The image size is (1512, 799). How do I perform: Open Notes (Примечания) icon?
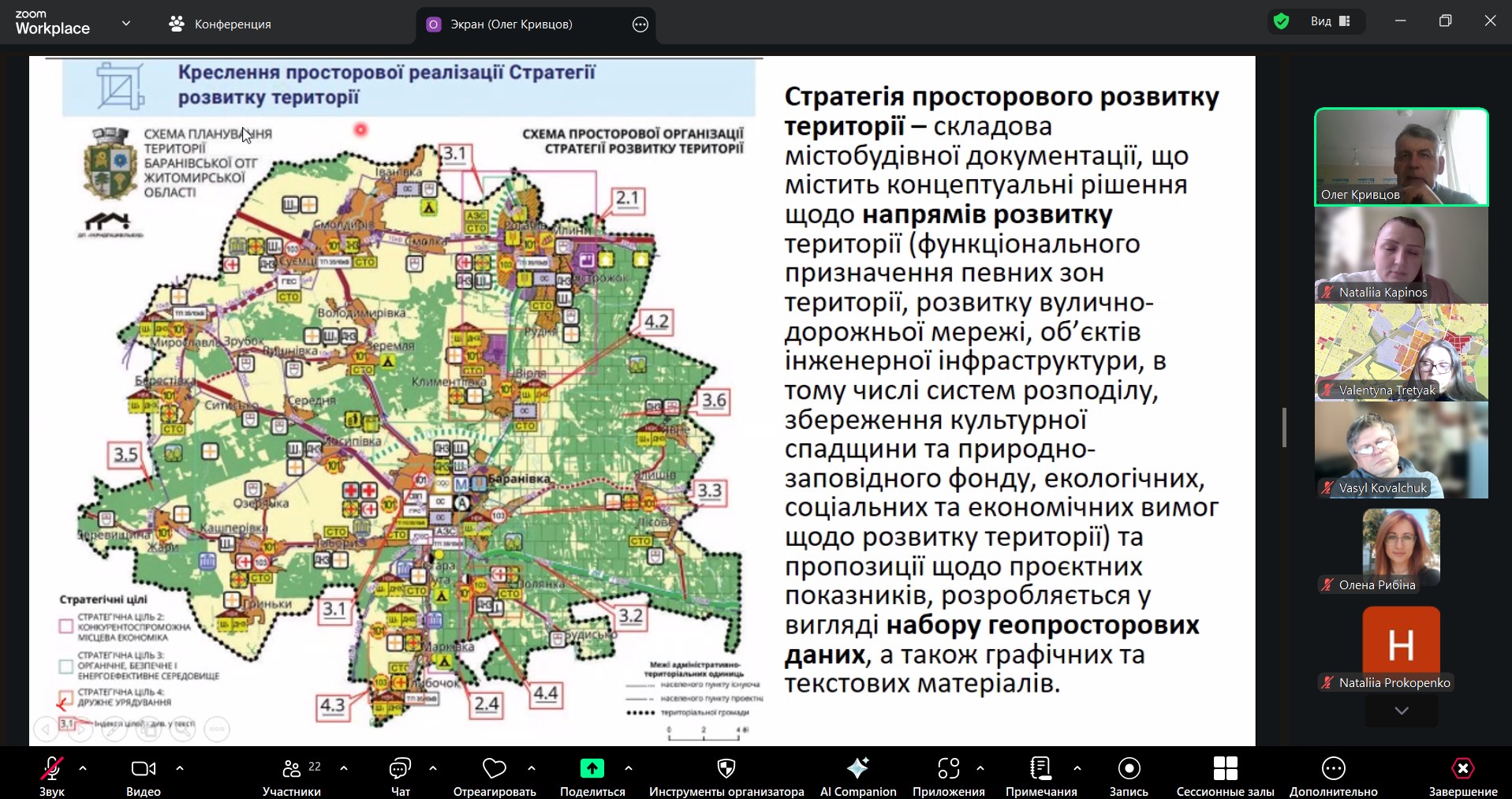coord(1040,768)
